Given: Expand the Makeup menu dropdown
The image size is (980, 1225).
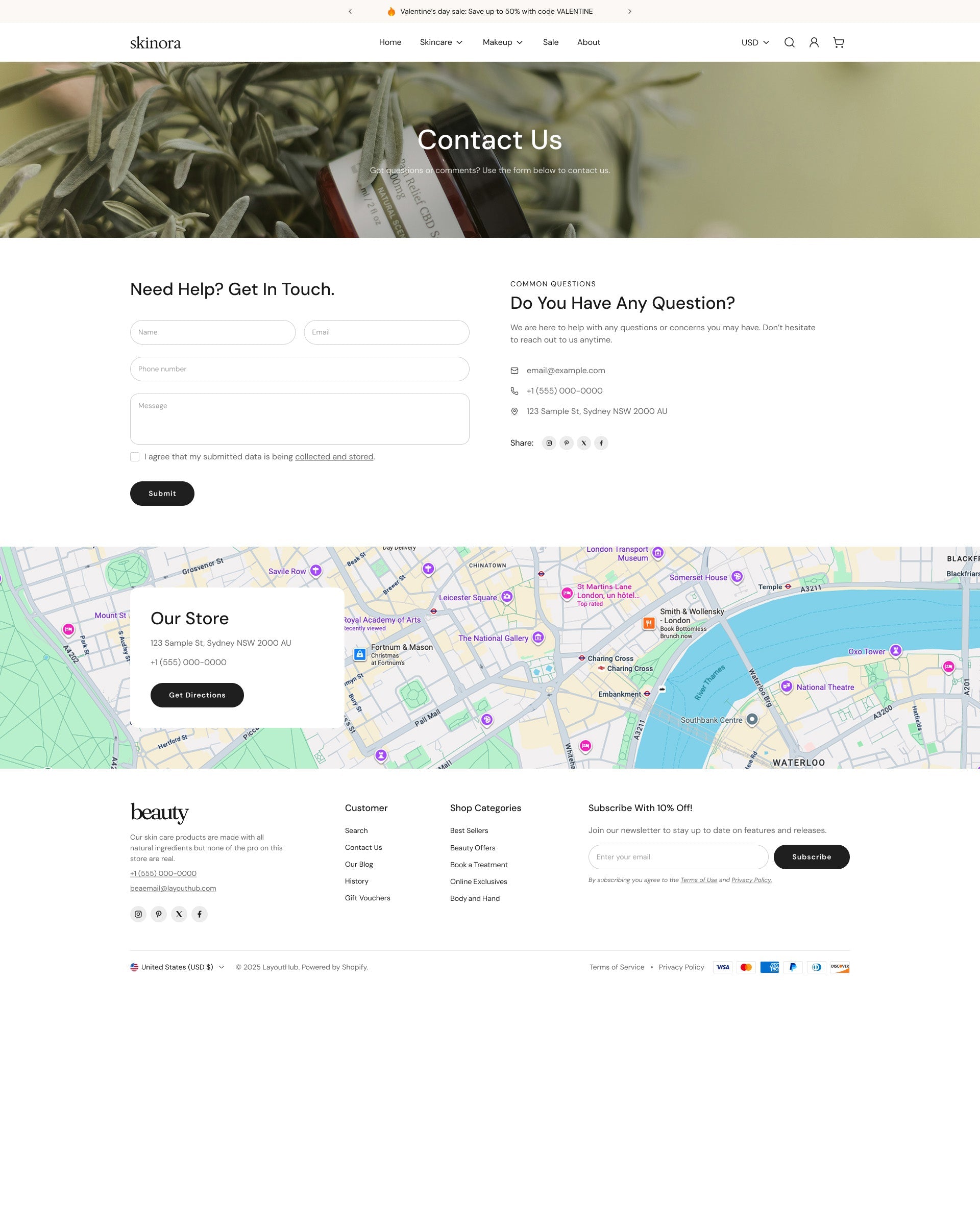Looking at the screenshot, I should point(503,42).
